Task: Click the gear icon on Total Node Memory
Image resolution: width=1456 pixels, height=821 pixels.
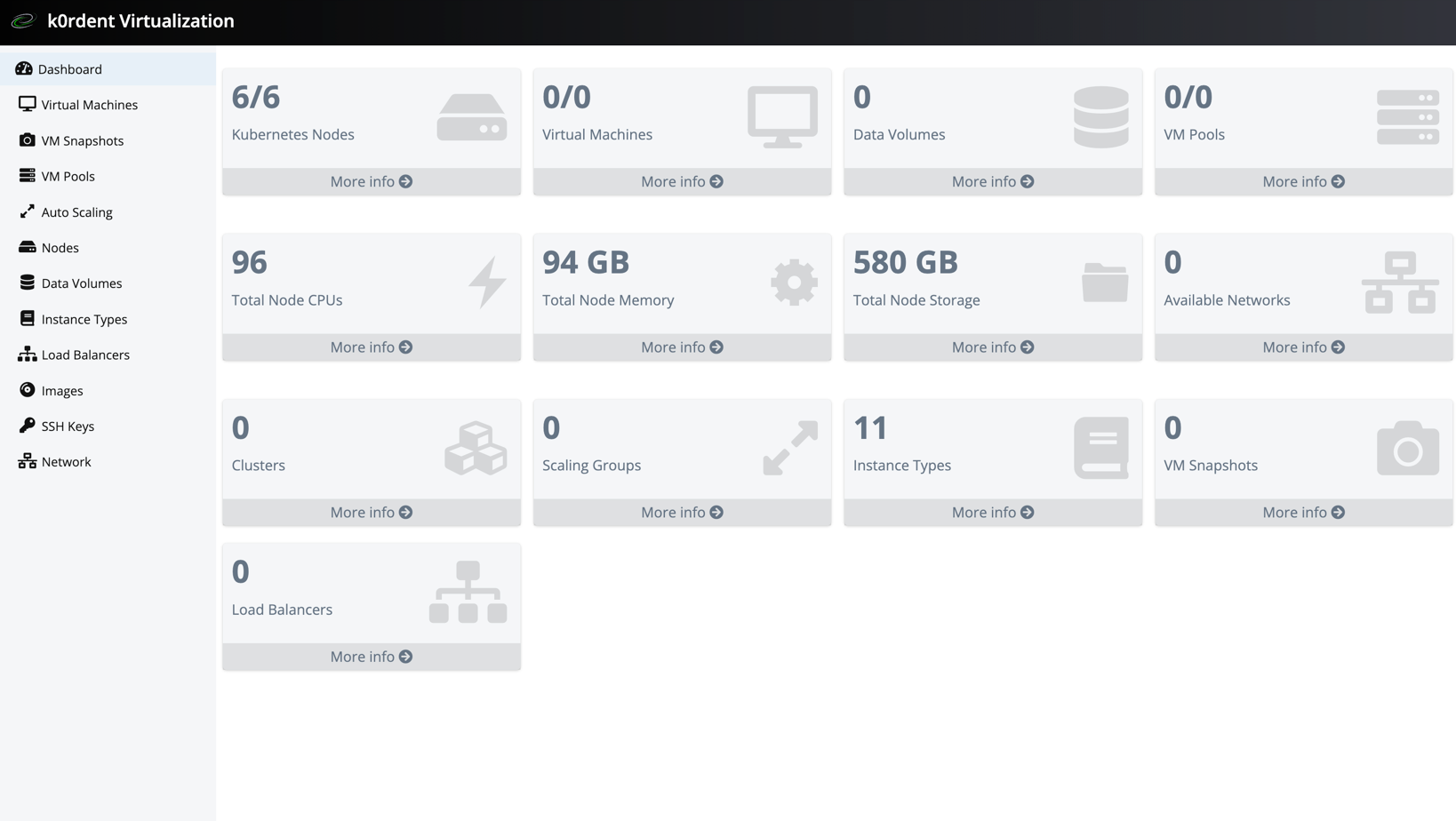Action: (793, 283)
